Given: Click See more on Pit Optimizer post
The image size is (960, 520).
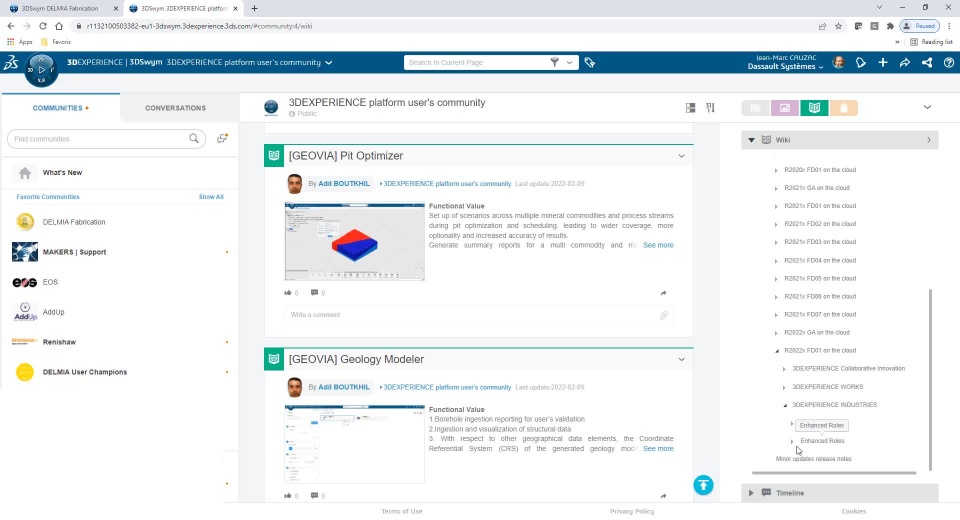Looking at the screenshot, I should [658, 245].
